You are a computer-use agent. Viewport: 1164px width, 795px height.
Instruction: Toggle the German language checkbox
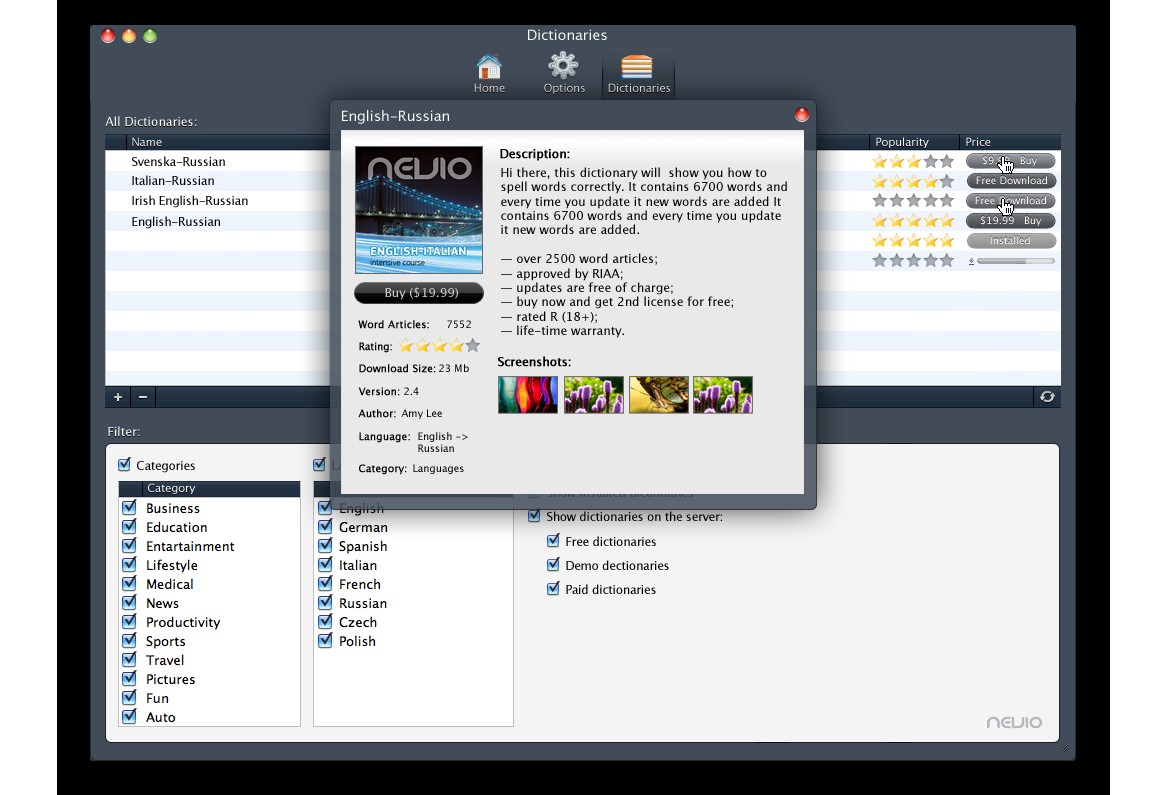point(325,526)
